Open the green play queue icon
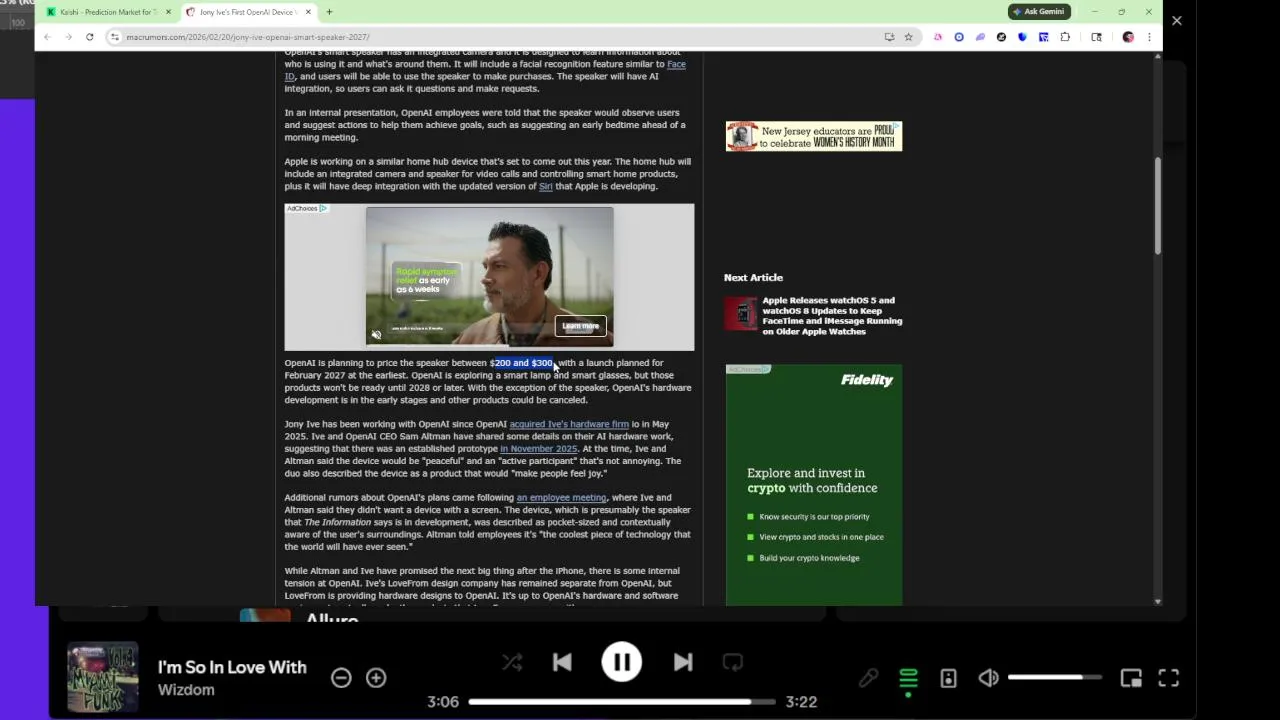The image size is (1280, 720). pos(908,678)
